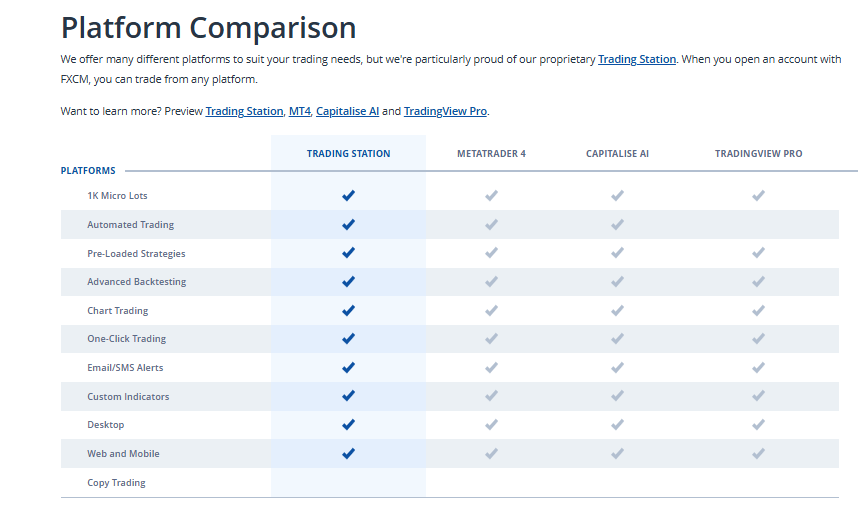The image size is (858, 513).
Task: Click MetaTrader 4 checkmark for 1K Micro Lots
Action: 491,195
